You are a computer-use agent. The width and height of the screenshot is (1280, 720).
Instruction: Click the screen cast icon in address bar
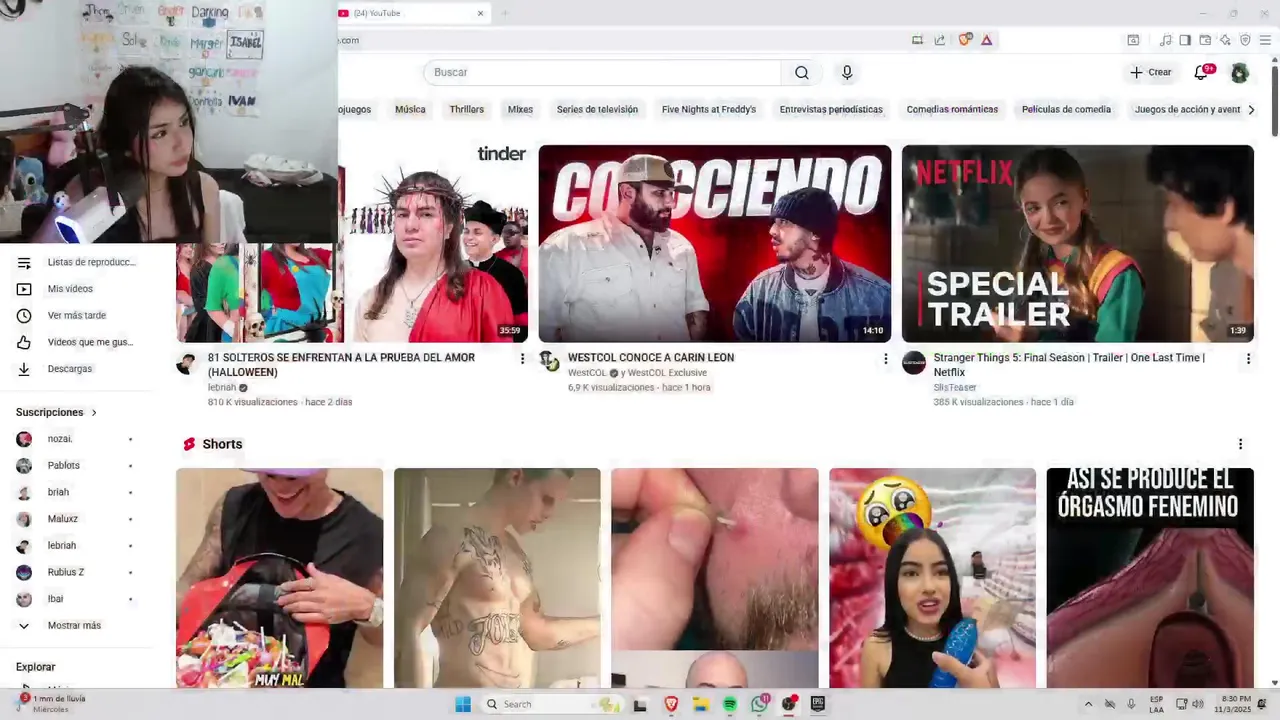tap(917, 40)
